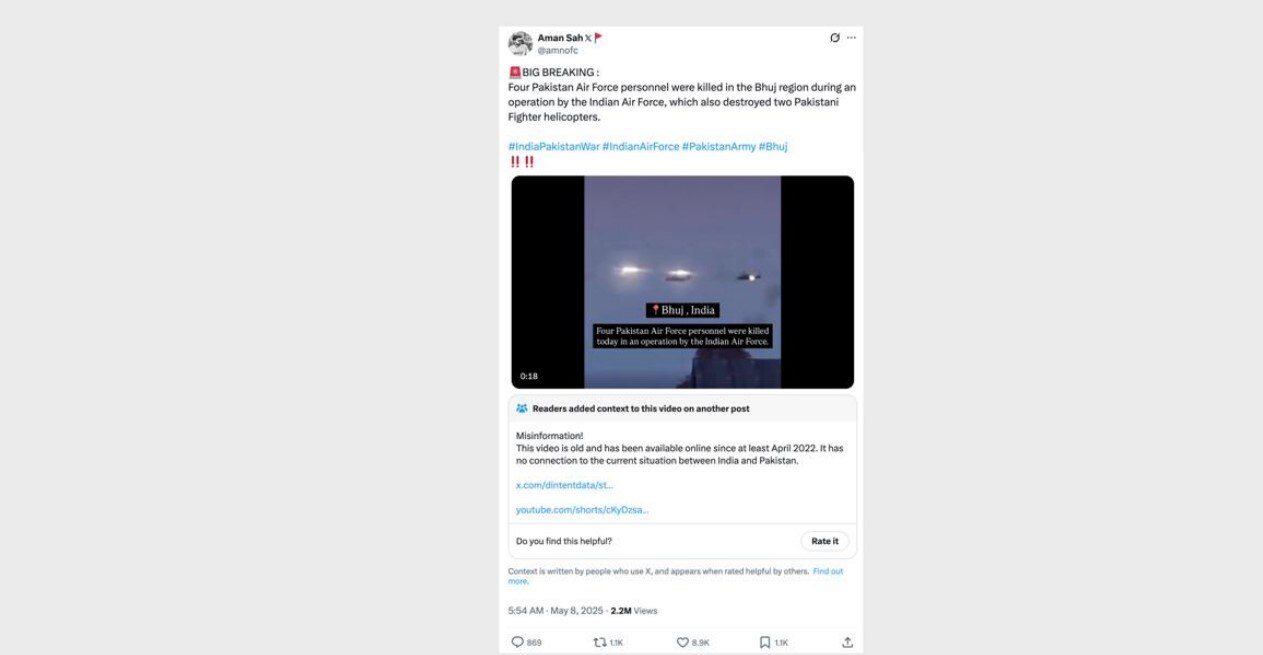This screenshot has height=655, width=1263.
Task: Click the @amnofc username handle
Action: click(x=558, y=50)
